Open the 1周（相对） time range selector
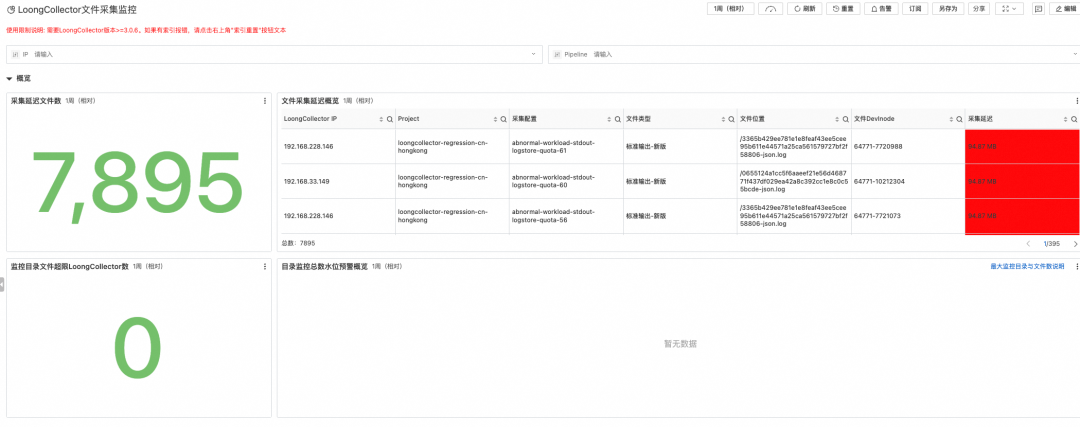 coord(729,9)
